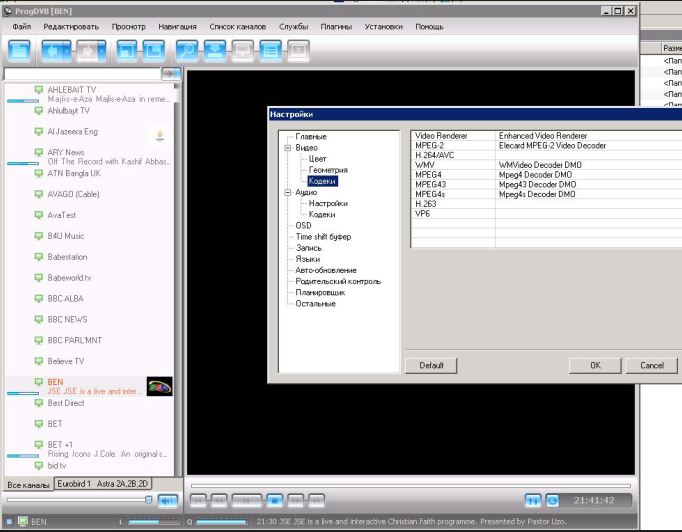
Task: Open the Плагины menu
Action: (336, 26)
